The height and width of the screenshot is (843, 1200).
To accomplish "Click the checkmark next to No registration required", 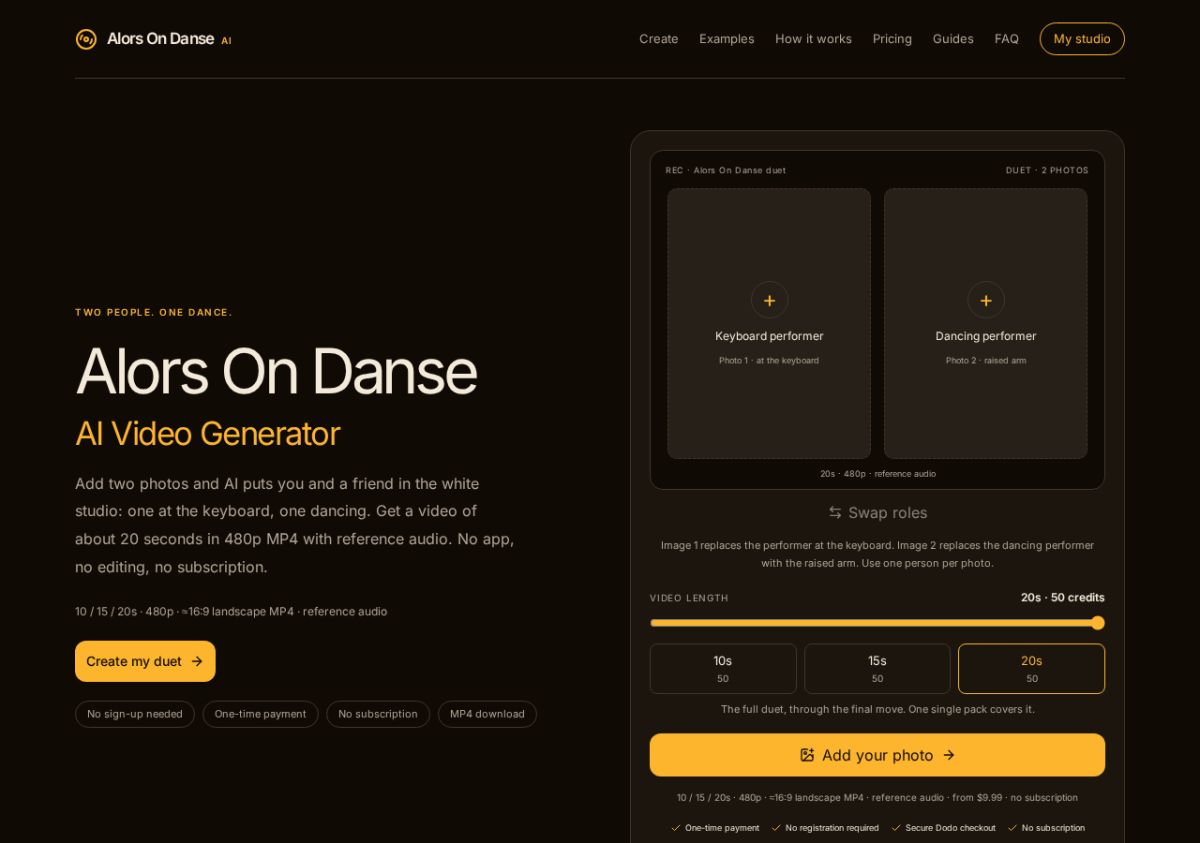I will [776, 828].
